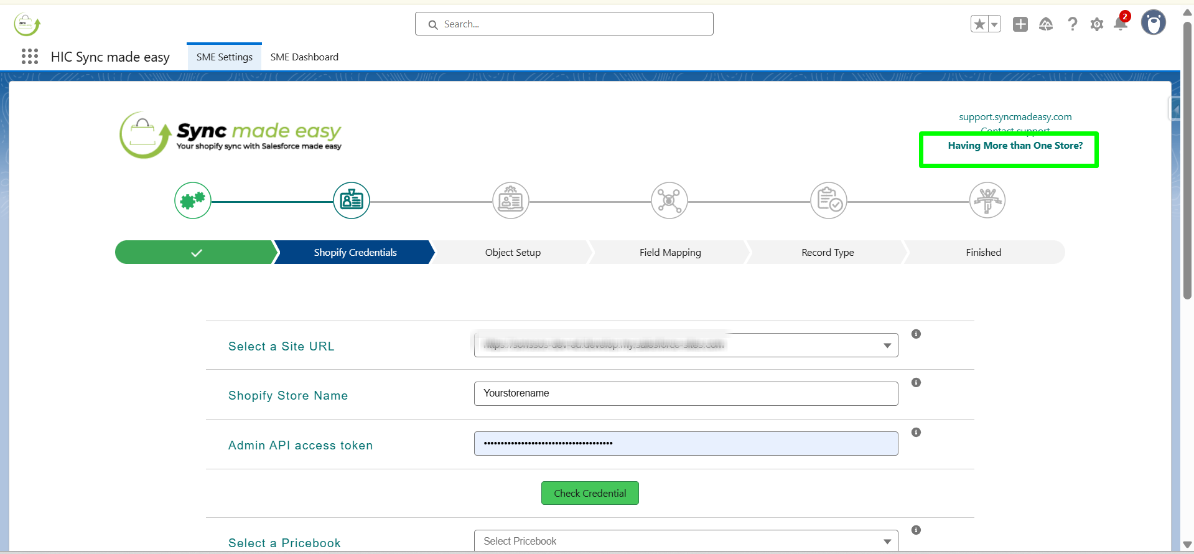Click info icon beside Shopify Store Name
The image size is (1194, 554).
(916, 383)
